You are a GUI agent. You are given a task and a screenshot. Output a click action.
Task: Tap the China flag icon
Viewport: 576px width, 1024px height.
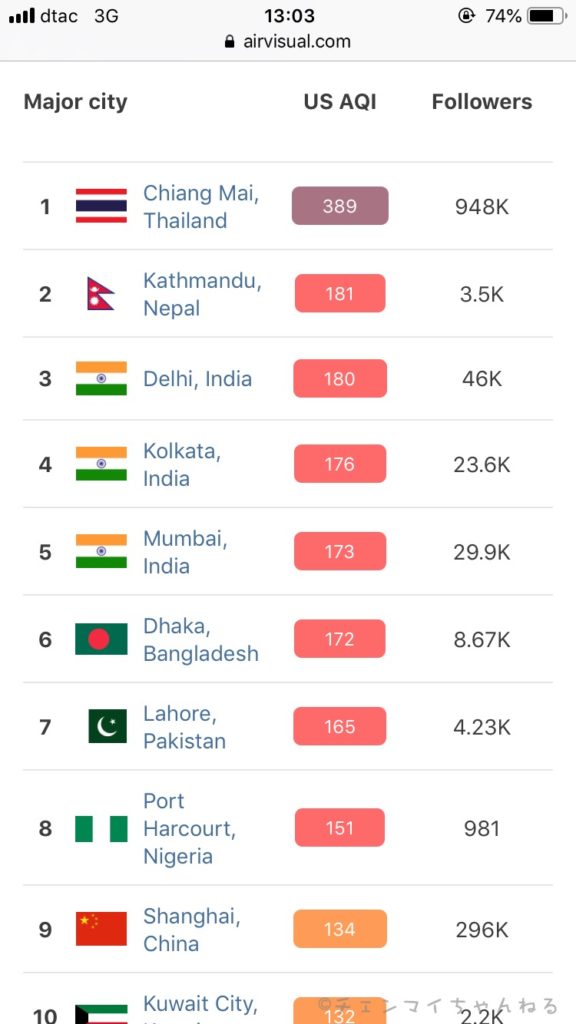pyautogui.click(x=101, y=929)
